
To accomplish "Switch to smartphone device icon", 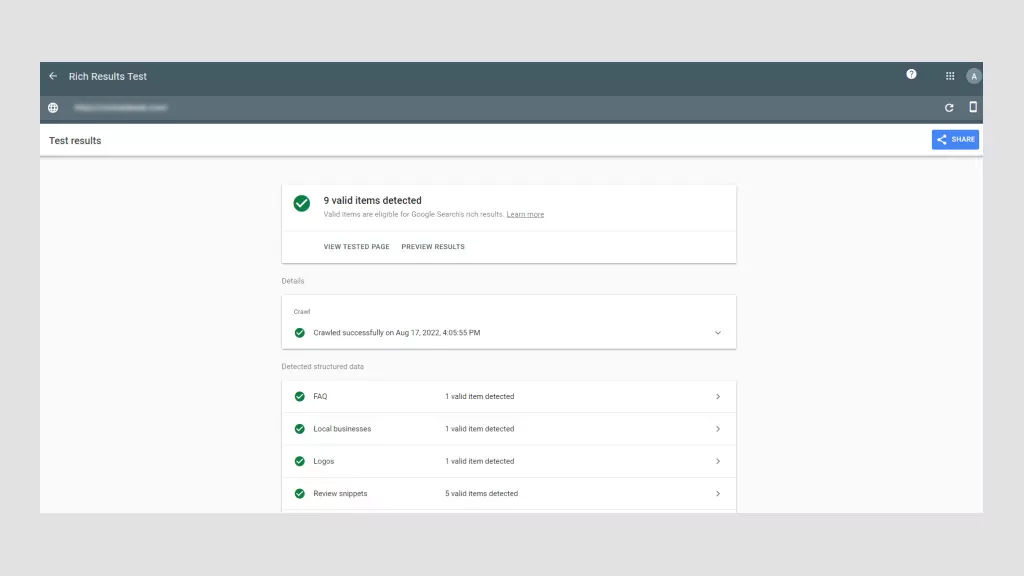I will click(x=973, y=107).
